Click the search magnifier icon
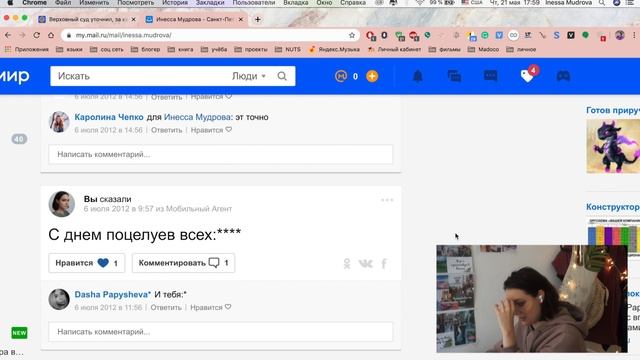640x360 pixels. click(282, 76)
